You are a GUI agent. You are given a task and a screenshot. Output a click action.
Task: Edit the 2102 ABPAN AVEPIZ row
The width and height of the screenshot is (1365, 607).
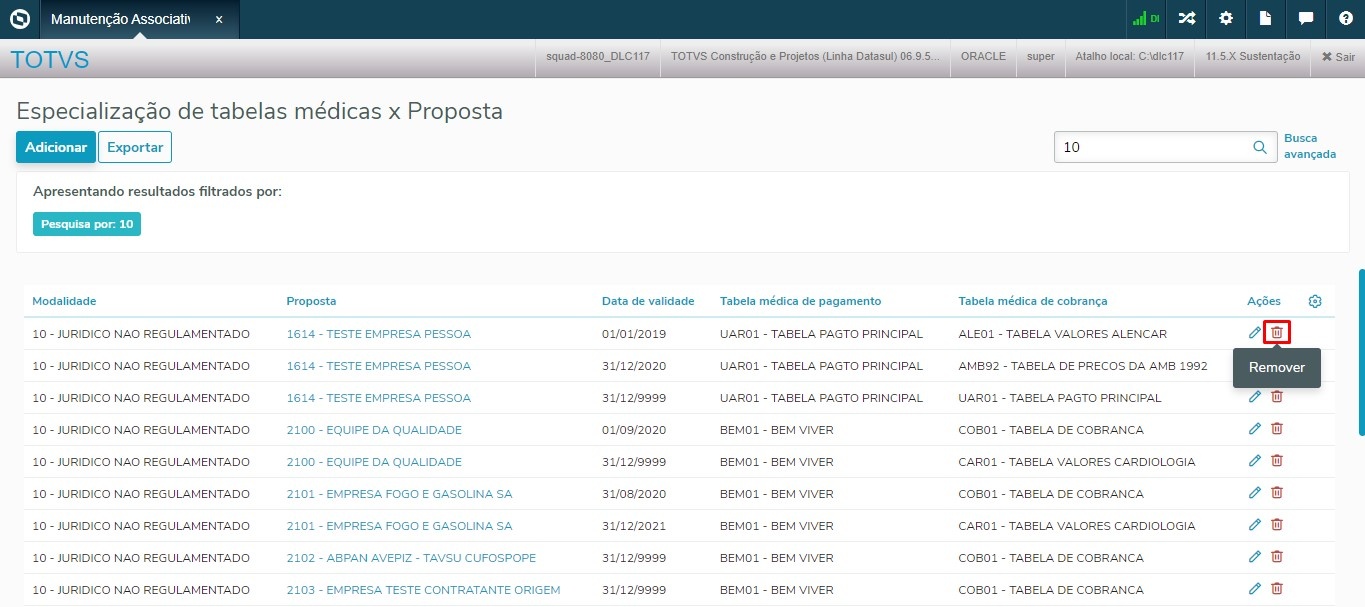(x=1255, y=557)
